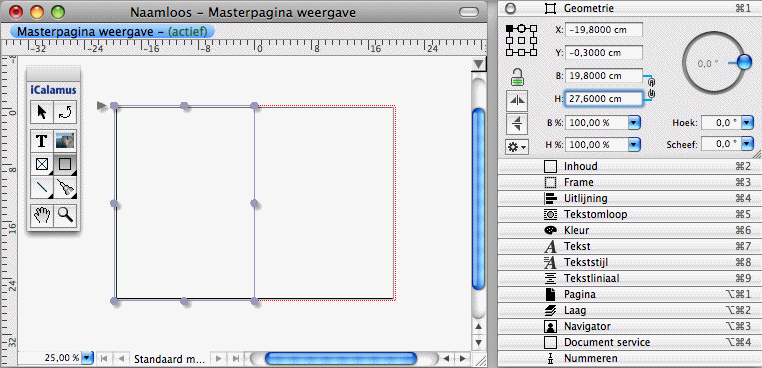
Task: Click the vertical scrollbar up arrow
Action: [x=479, y=327]
